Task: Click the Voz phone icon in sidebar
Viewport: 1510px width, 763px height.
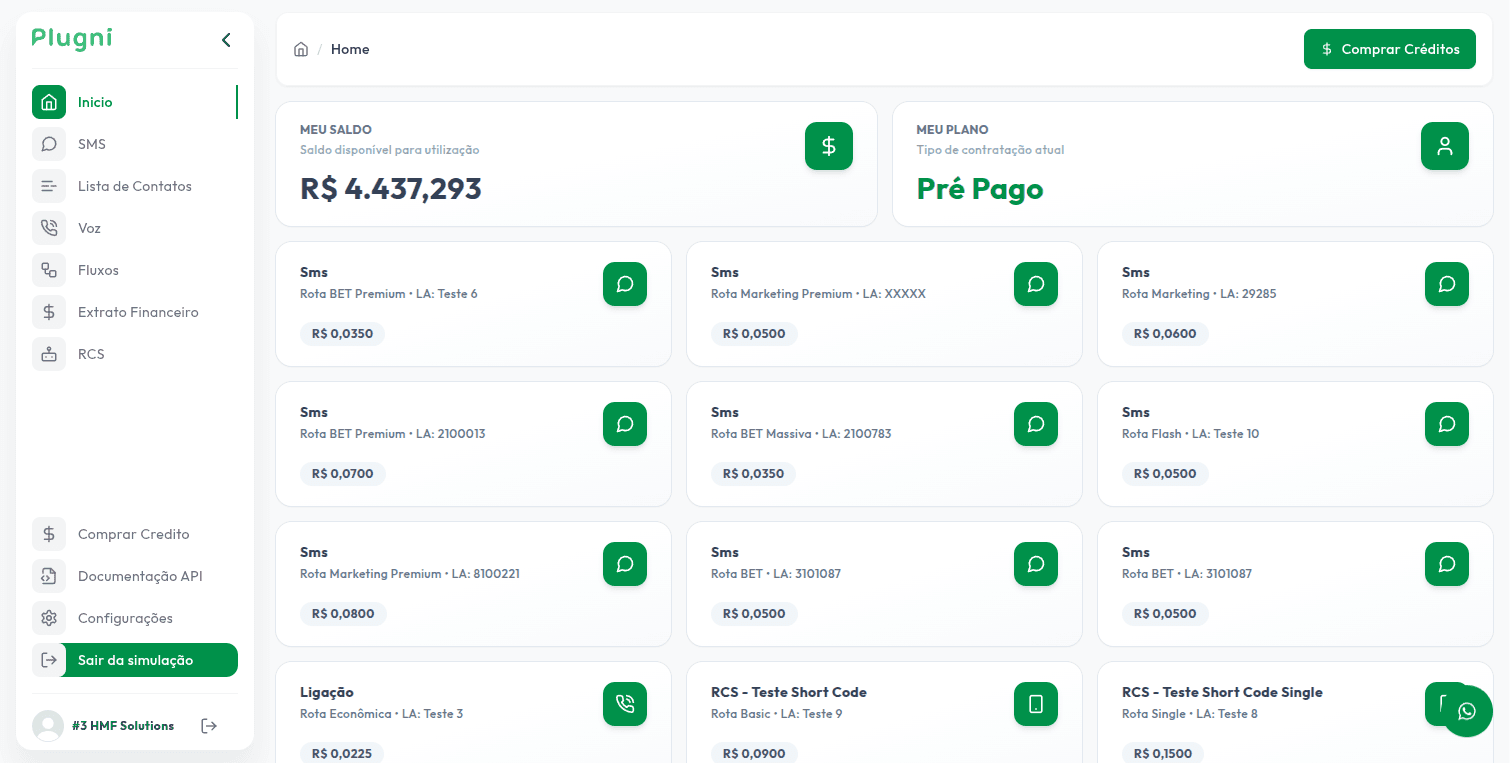Action: [49, 228]
